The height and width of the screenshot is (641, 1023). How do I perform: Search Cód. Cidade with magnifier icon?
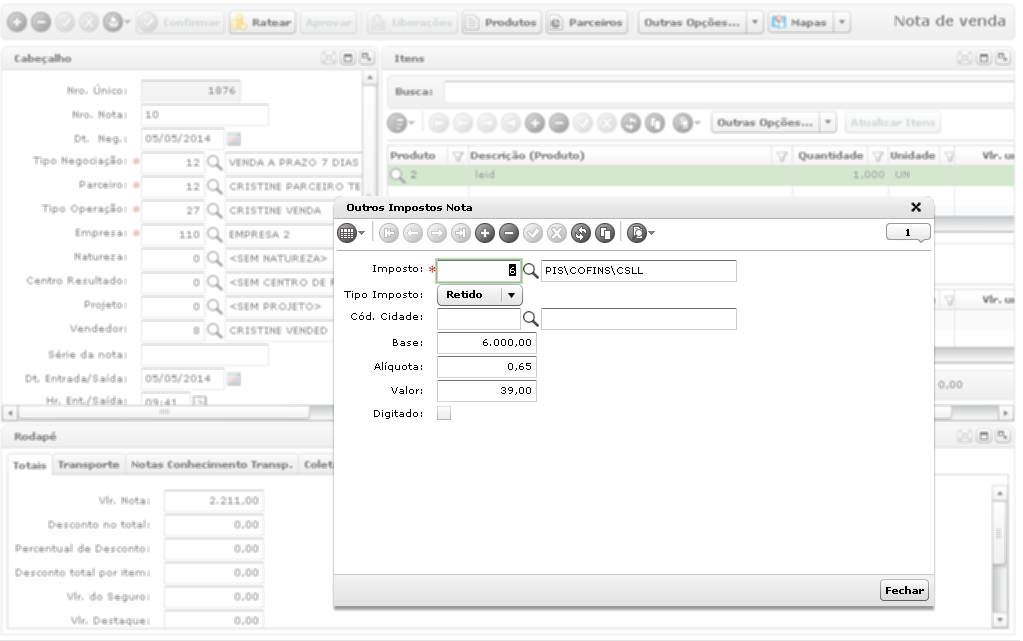[531, 319]
